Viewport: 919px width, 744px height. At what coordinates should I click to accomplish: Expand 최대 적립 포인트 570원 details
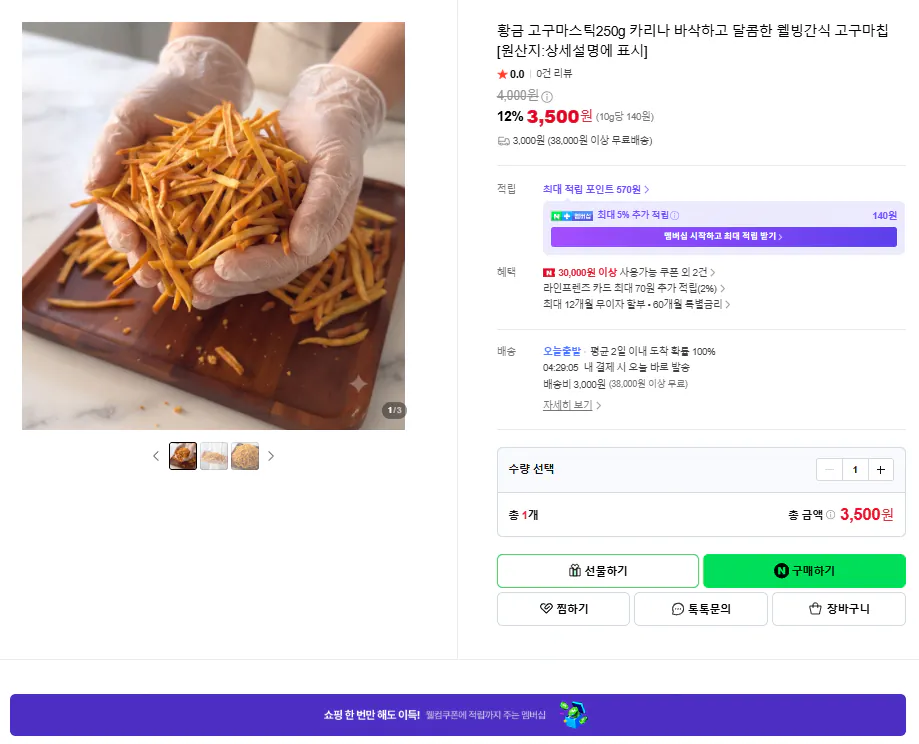pos(596,189)
